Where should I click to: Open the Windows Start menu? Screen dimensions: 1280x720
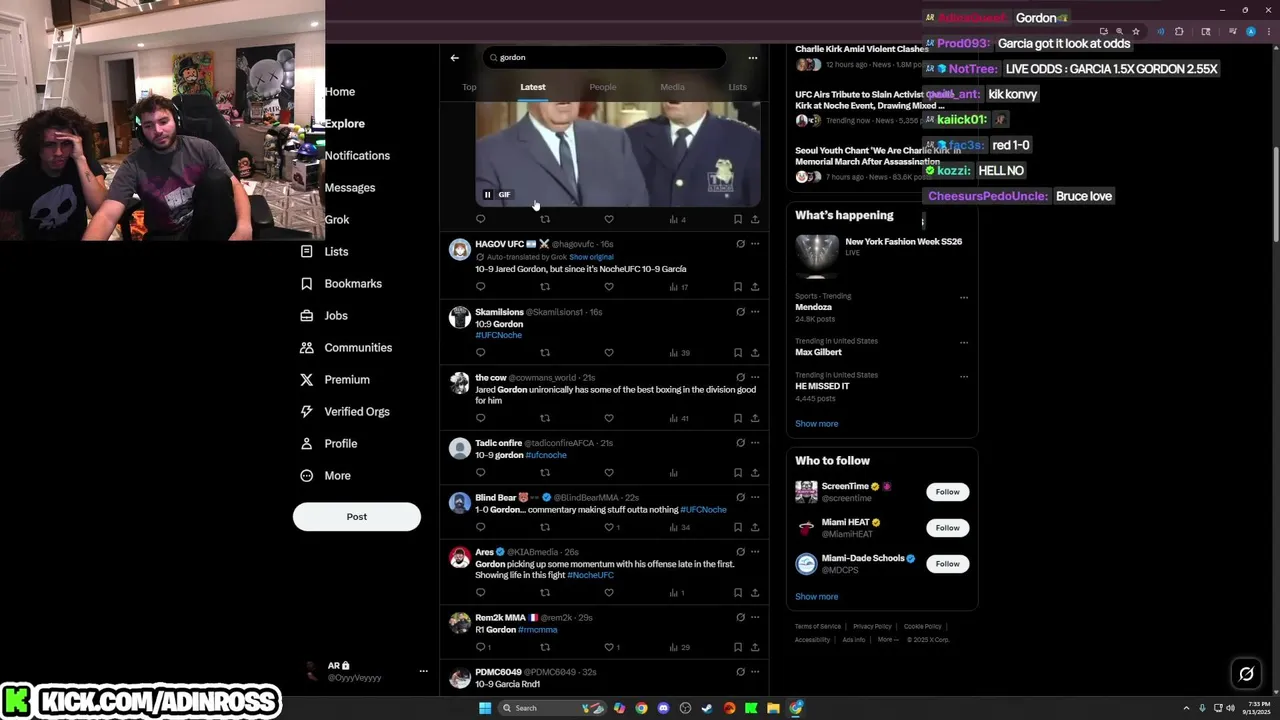pos(485,708)
